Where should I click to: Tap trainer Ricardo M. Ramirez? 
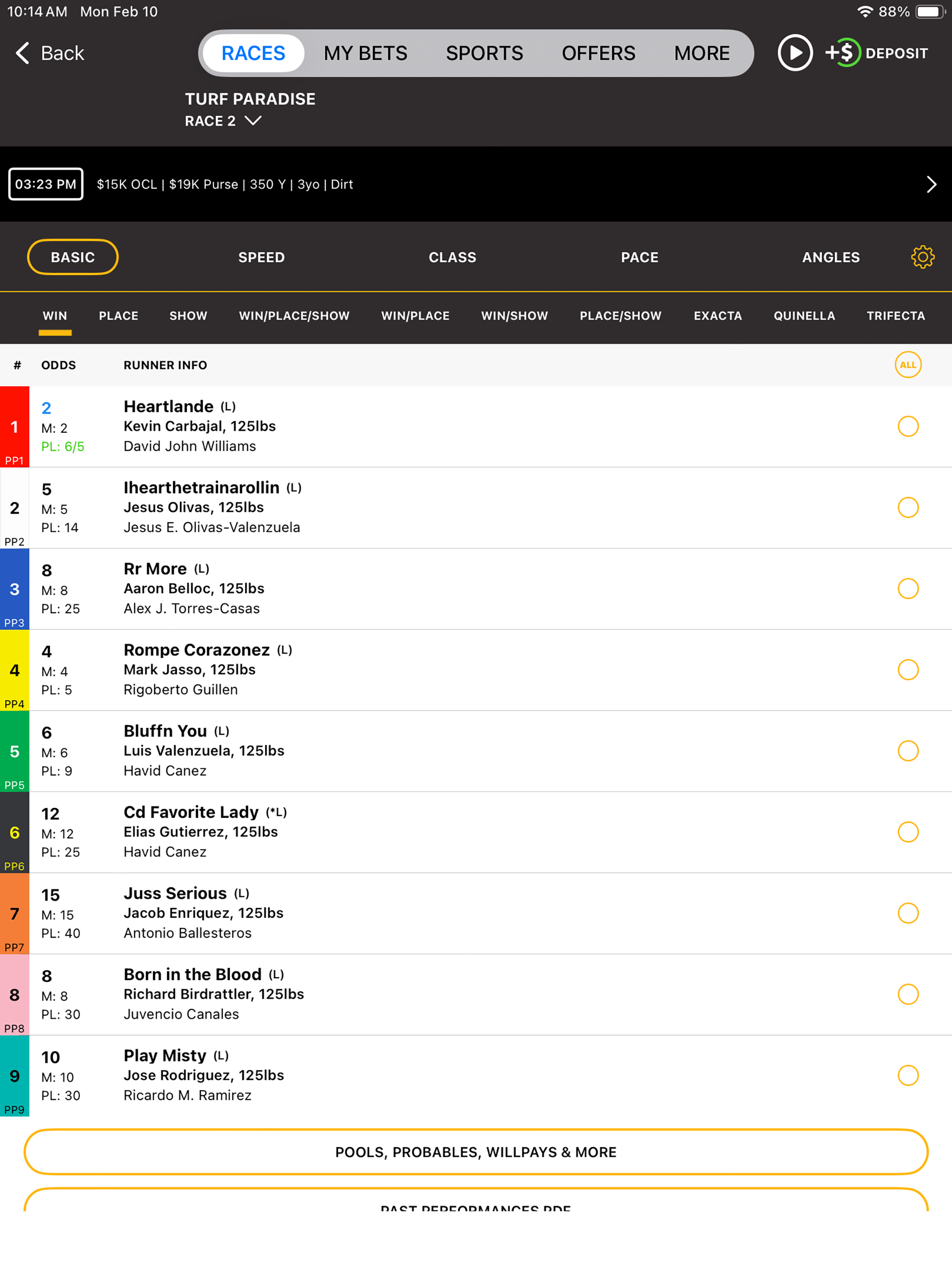pos(187,1095)
